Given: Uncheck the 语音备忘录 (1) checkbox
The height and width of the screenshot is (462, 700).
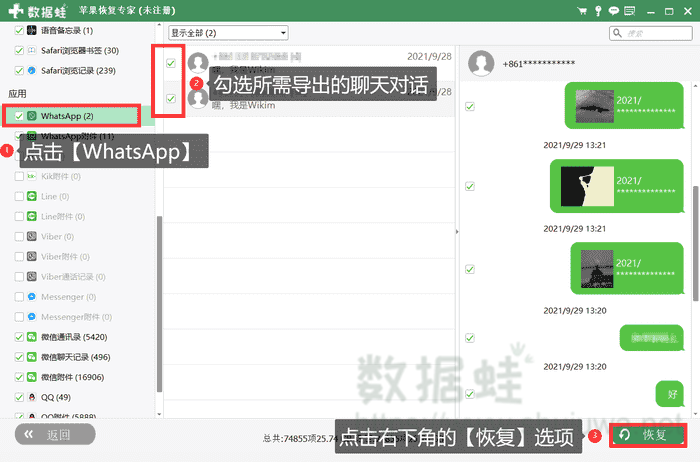Looking at the screenshot, I should (19, 30).
